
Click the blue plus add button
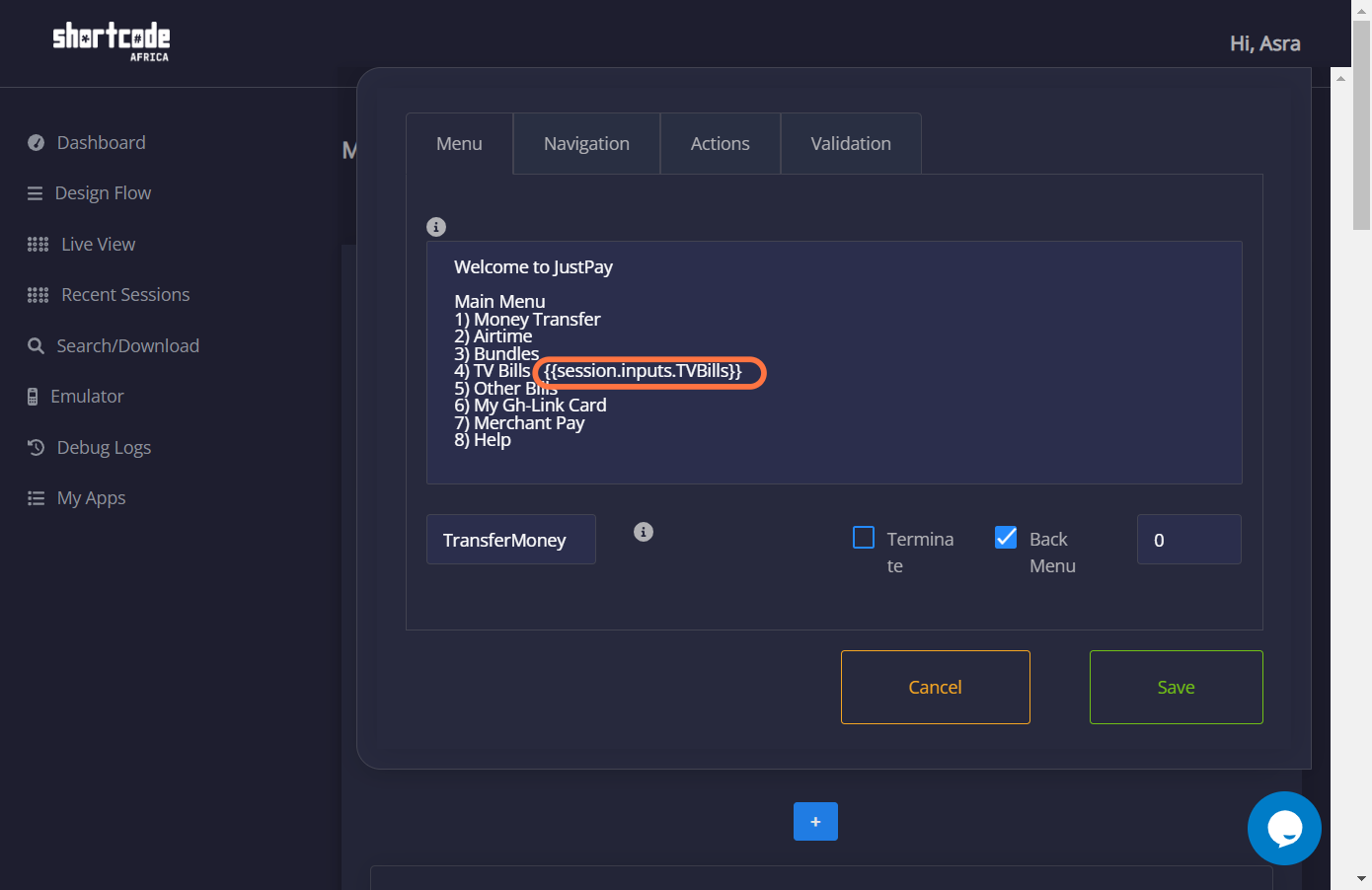coord(815,821)
